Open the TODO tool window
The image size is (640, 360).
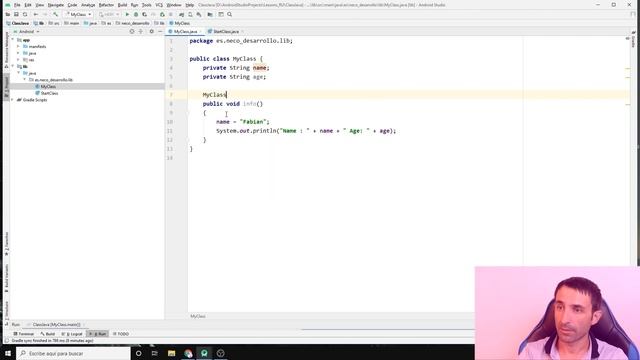pyautogui.click(x=121, y=334)
